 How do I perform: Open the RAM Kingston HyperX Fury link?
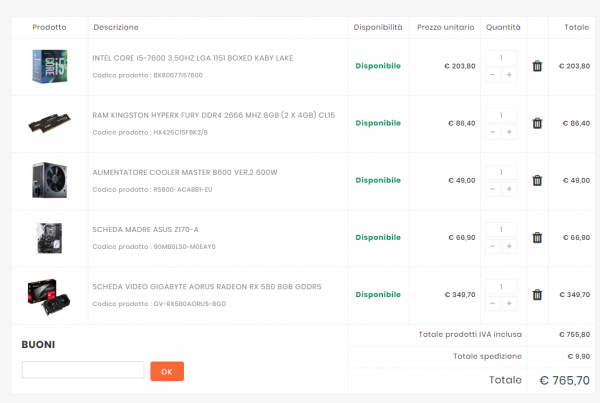213,115
